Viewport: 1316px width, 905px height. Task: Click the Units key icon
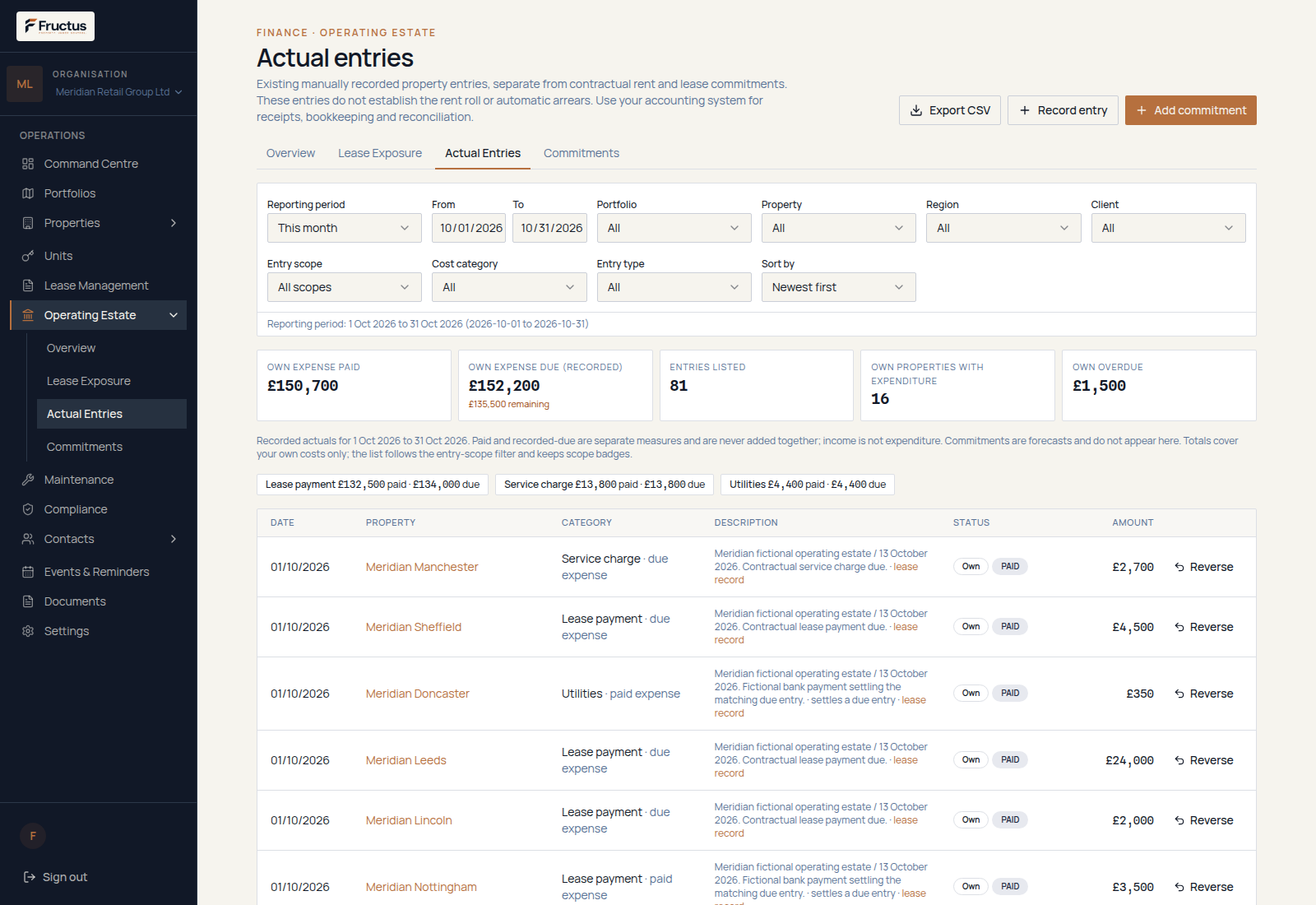[x=28, y=256]
